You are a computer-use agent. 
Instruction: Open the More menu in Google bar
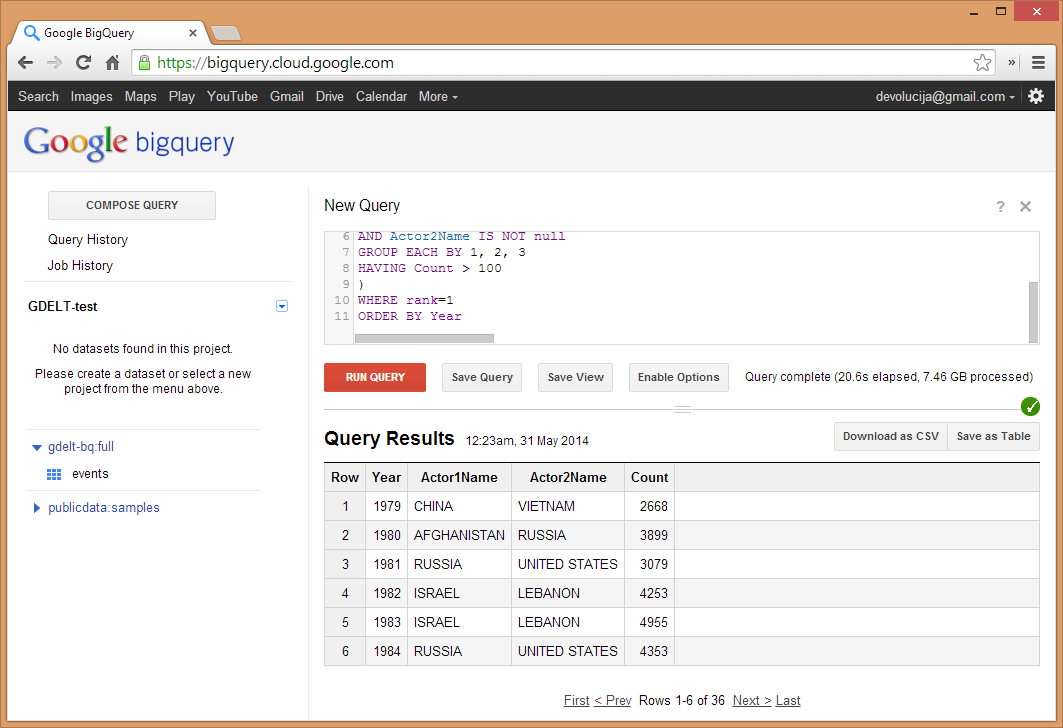[438, 97]
